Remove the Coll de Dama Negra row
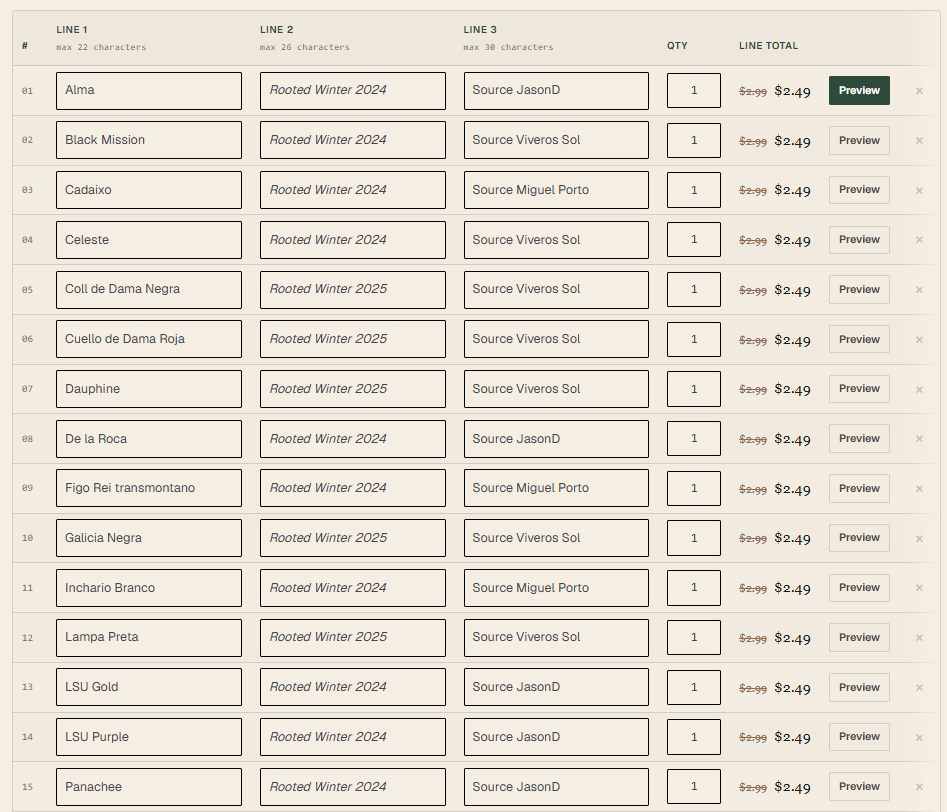 pyautogui.click(x=919, y=290)
